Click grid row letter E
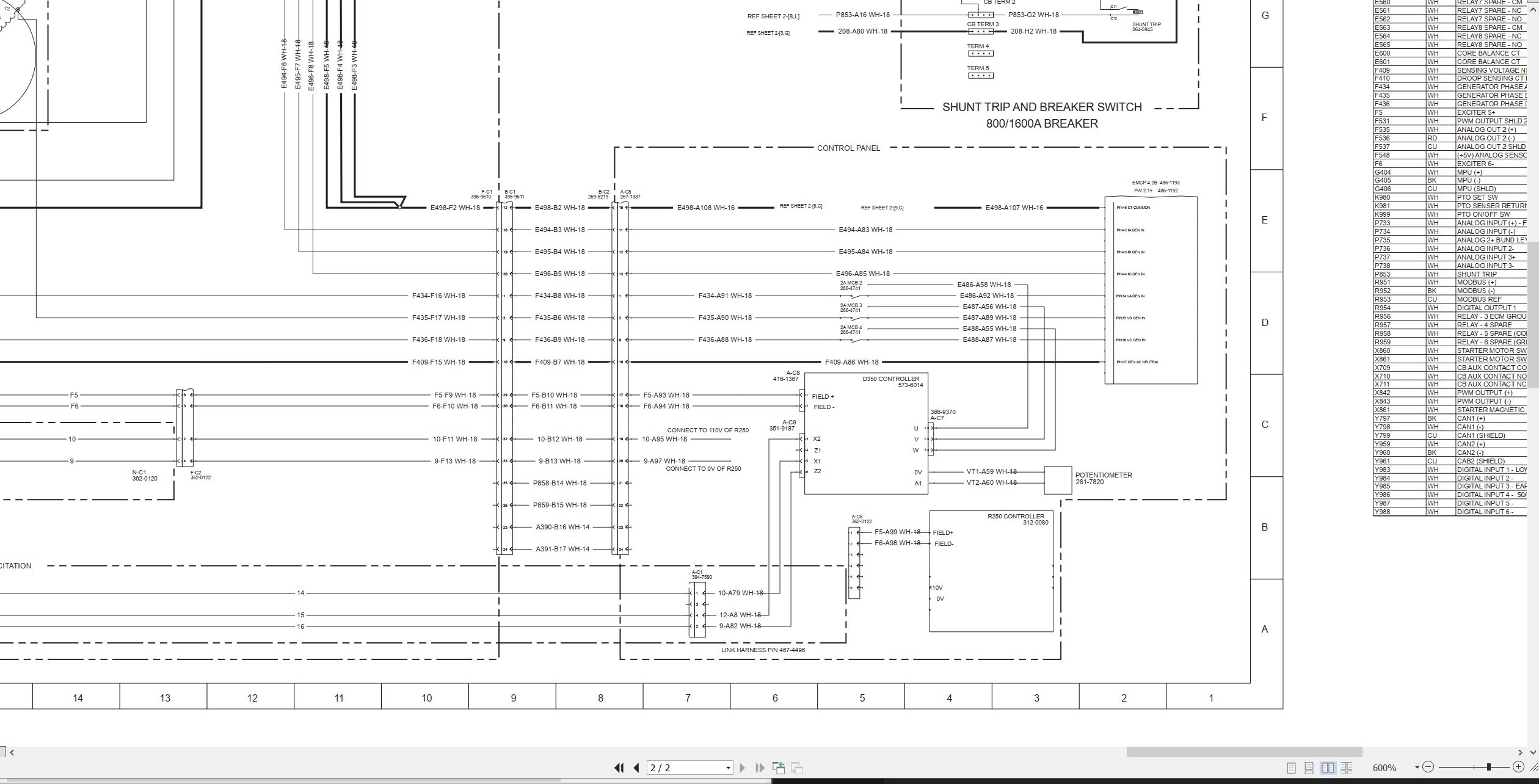The width and height of the screenshot is (1539, 784). coord(1265,220)
